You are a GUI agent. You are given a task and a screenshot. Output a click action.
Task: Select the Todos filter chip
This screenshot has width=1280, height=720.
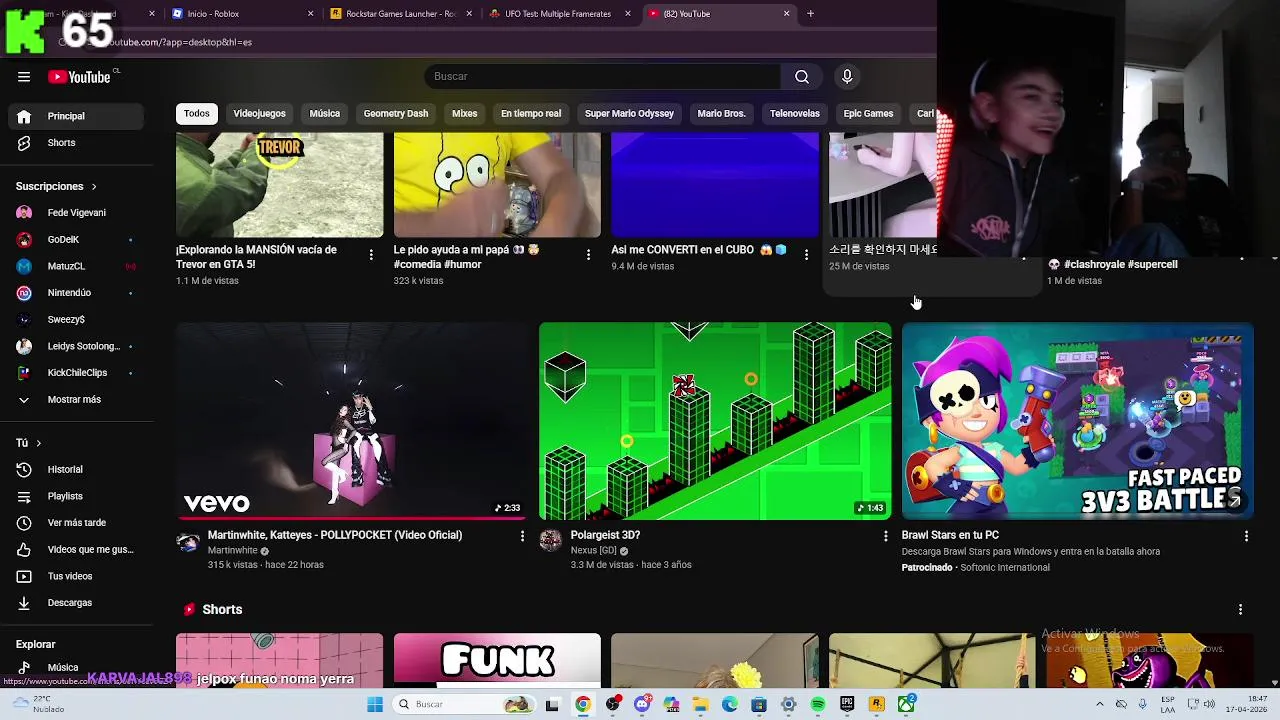[x=197, y=114]
